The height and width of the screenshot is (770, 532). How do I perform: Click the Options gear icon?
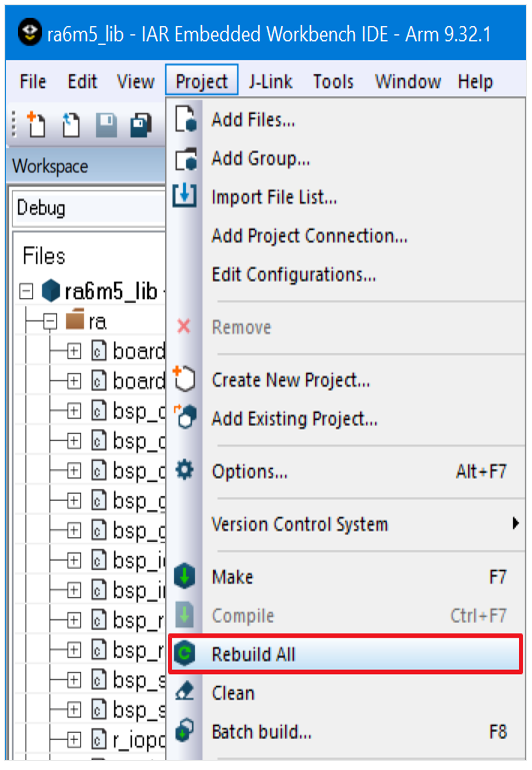coord(185,470)
